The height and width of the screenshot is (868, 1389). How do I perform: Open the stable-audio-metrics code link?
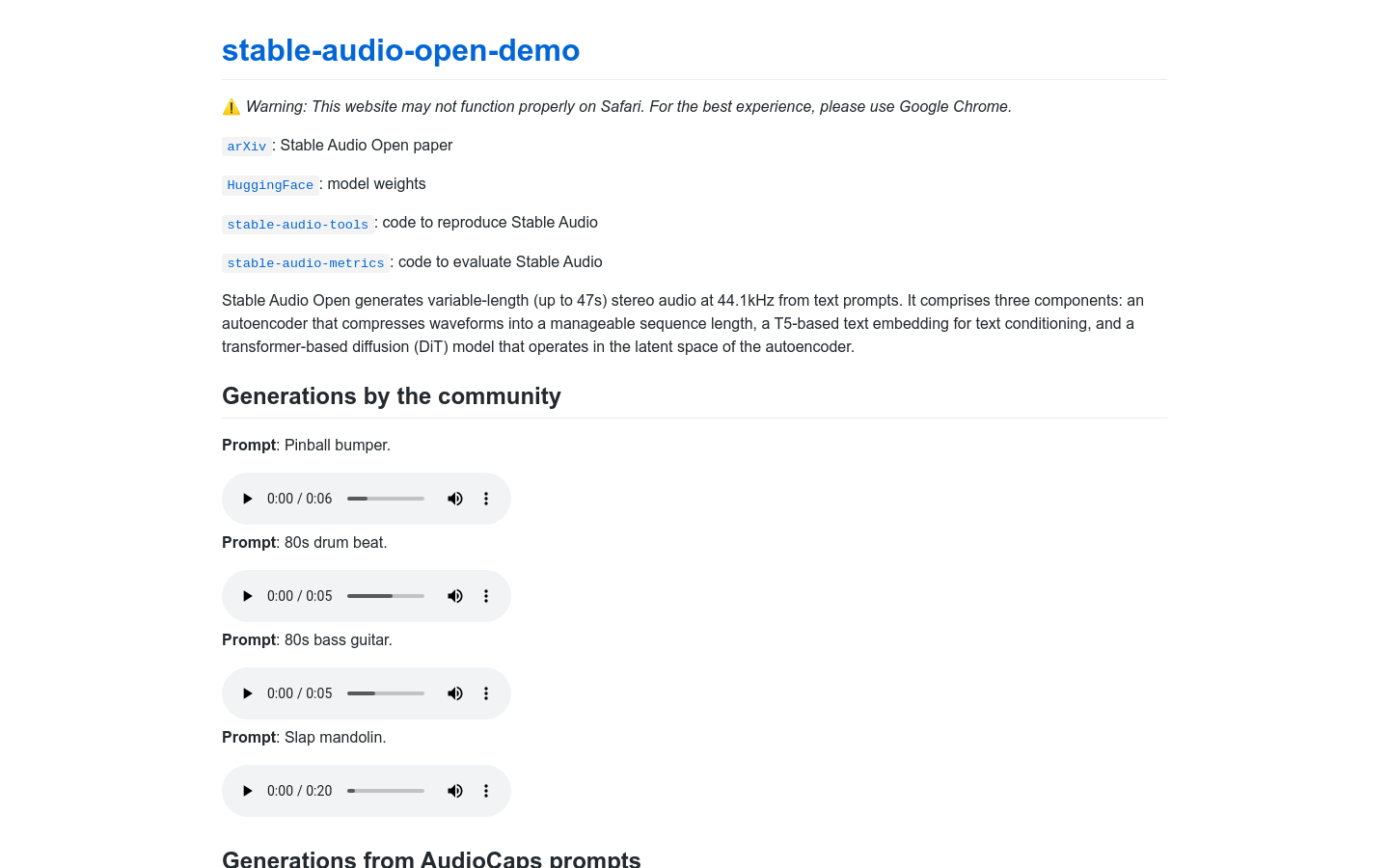pyautogui.click(x=305, y=263)
